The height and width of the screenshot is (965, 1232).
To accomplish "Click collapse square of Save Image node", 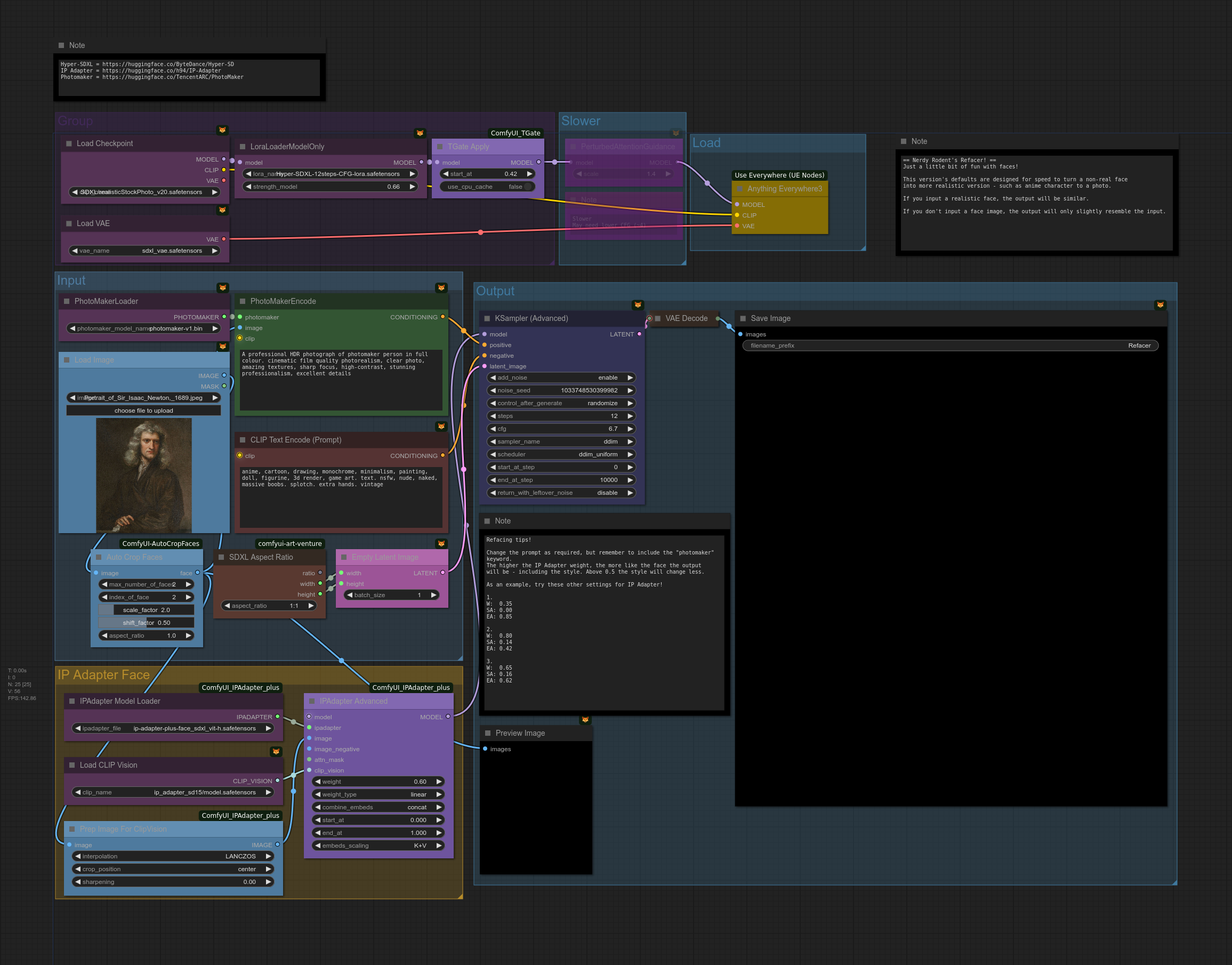I will click(x=743, y=319).
